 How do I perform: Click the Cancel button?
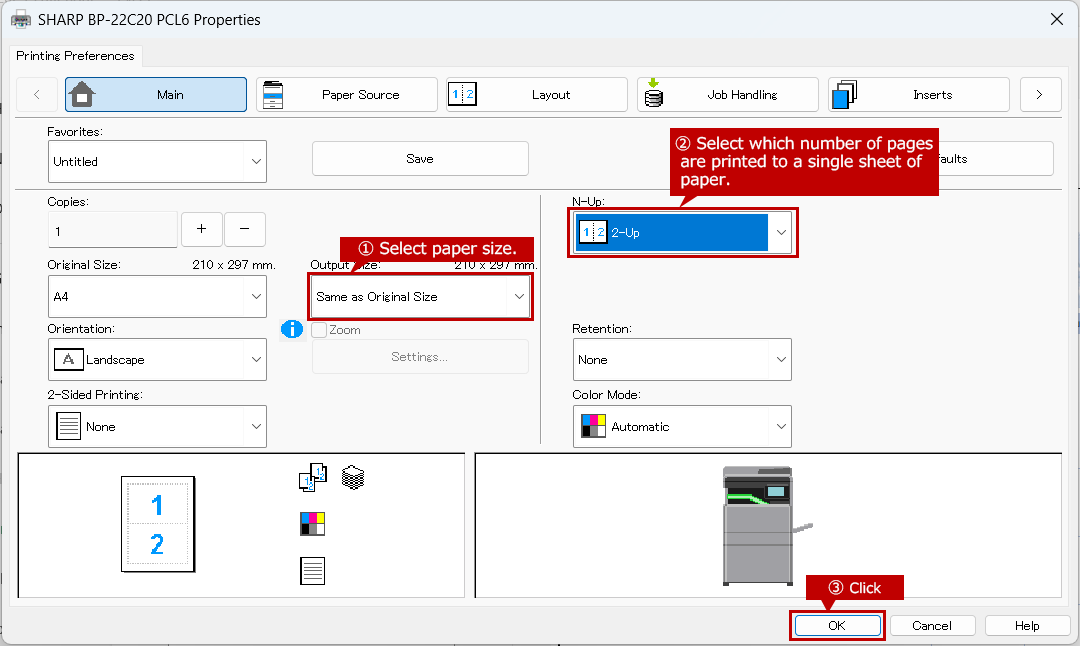click(x=932, y=625)
